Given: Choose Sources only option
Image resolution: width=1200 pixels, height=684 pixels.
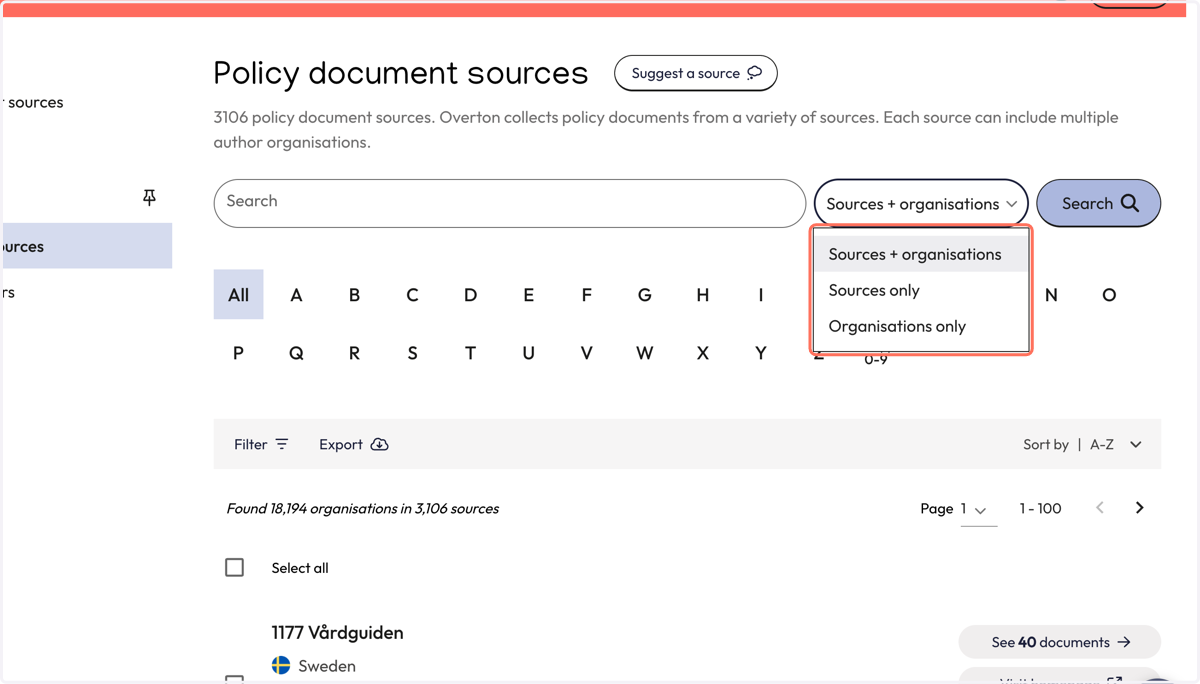Looking at the screenshot, I should 921,290.
